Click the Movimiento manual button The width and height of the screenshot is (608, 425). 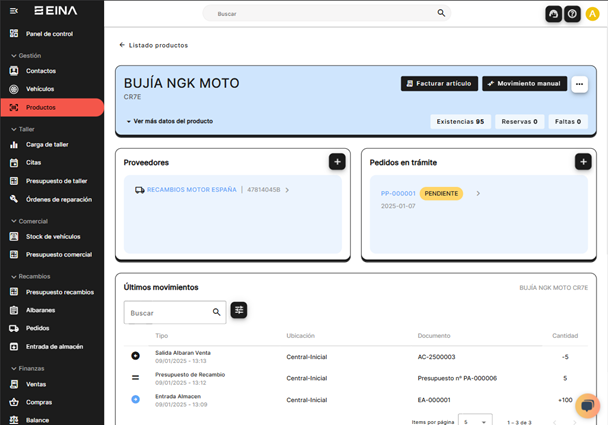click(x=524, y=84)
